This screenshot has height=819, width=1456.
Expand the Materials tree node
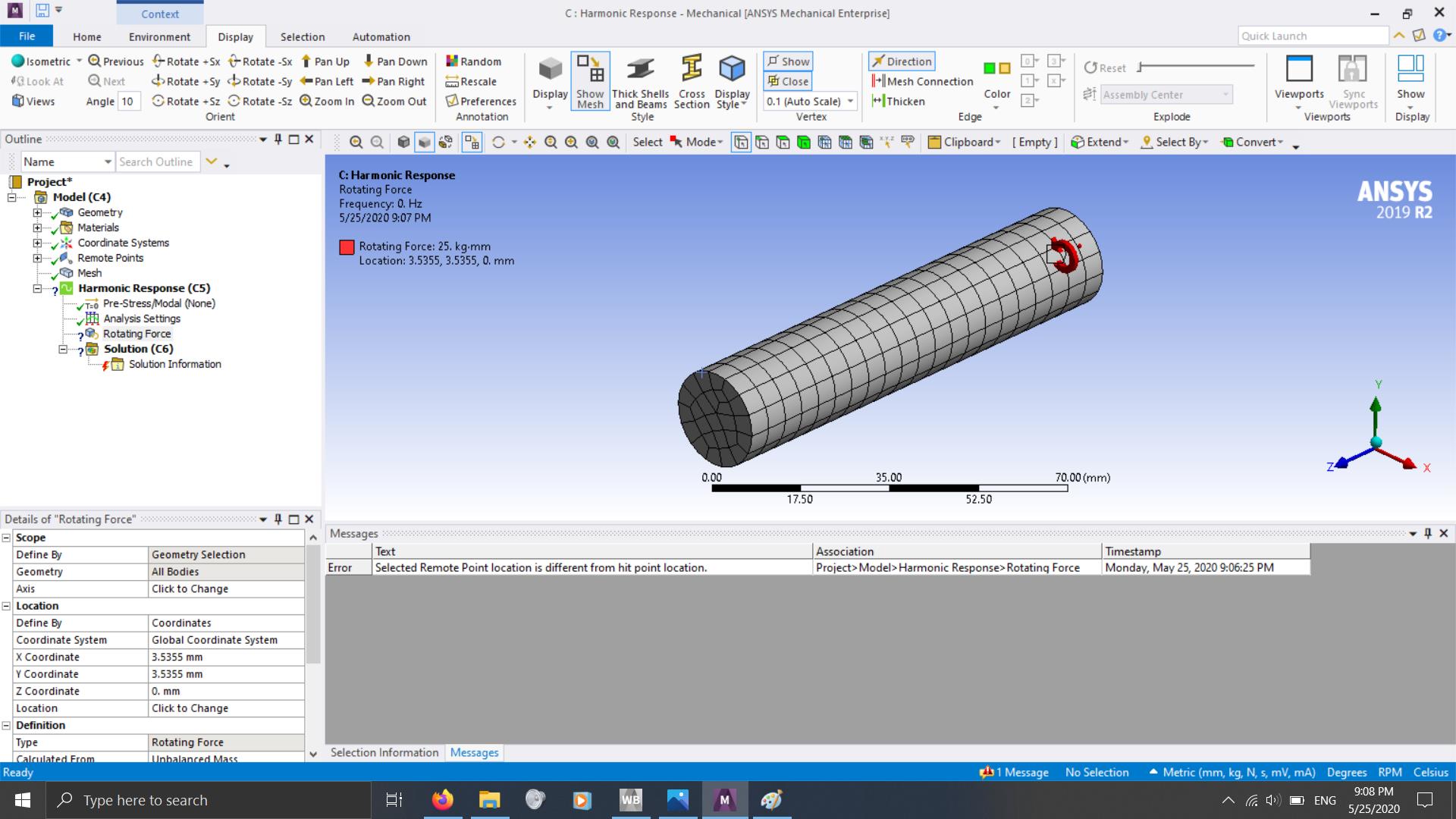37,227
